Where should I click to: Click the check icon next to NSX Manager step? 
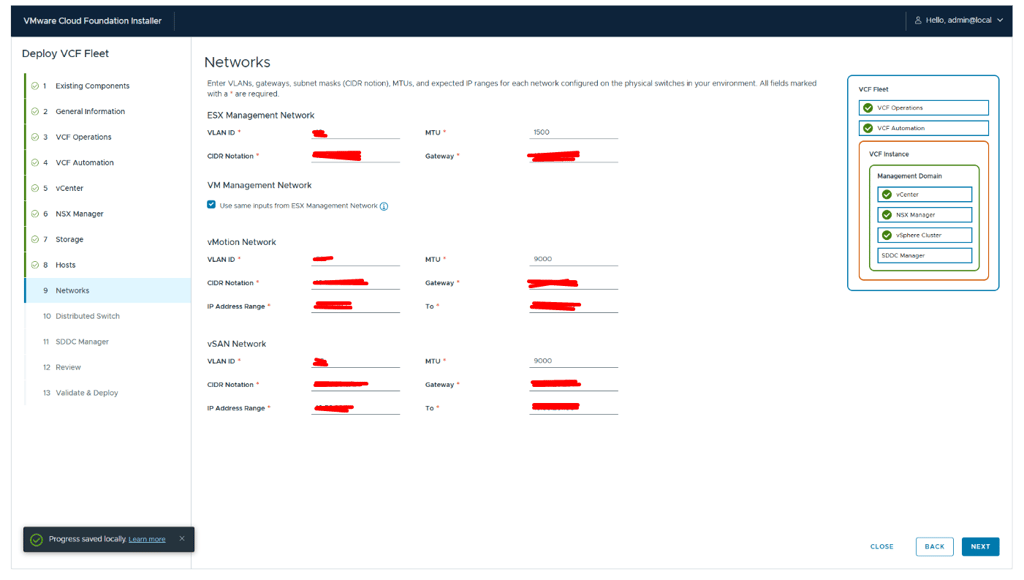point(35,214)
